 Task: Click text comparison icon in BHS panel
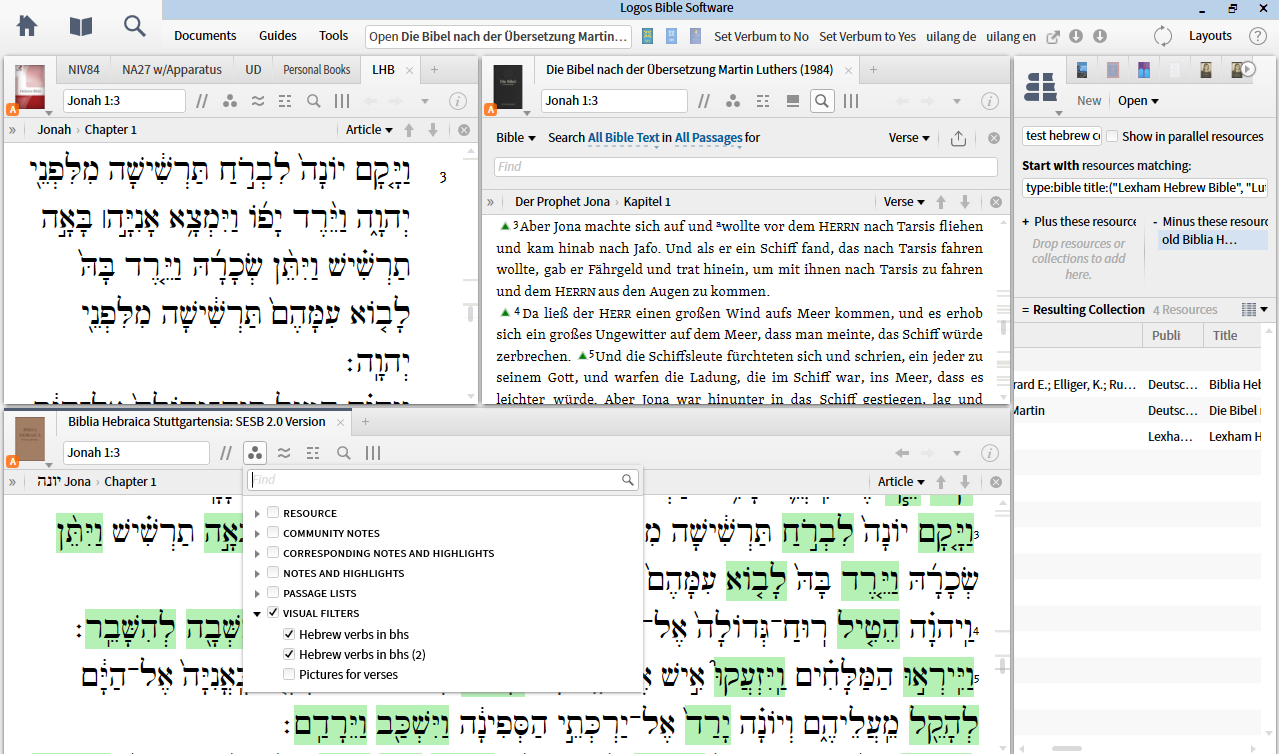click(x=285, y=453)
